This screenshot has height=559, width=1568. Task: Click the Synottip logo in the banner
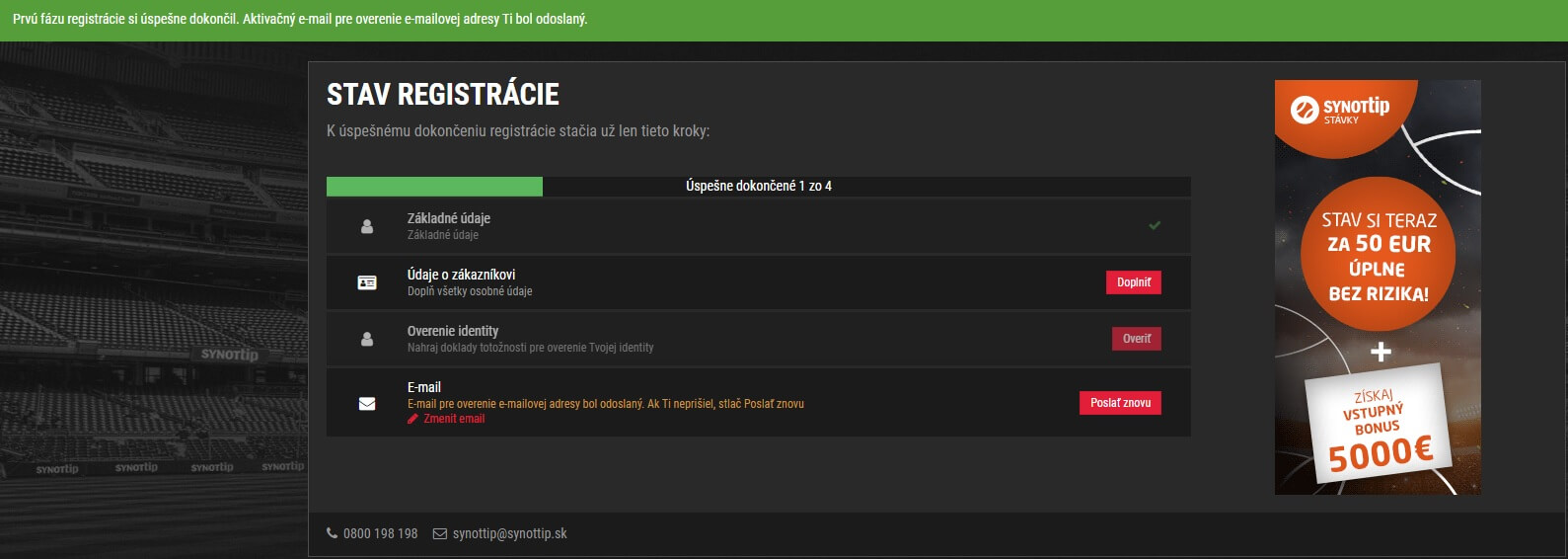[x=1340, y=108]
